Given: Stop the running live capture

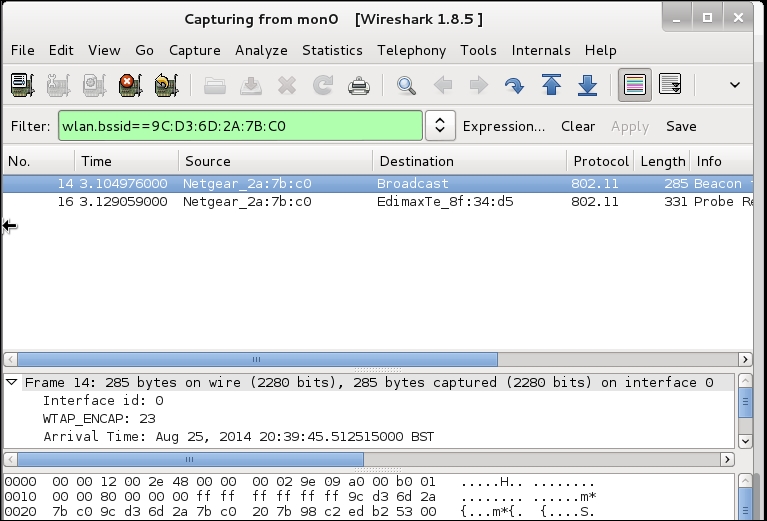Looking at the screenshot, I should pyautogui.click(x=130, y=85).
